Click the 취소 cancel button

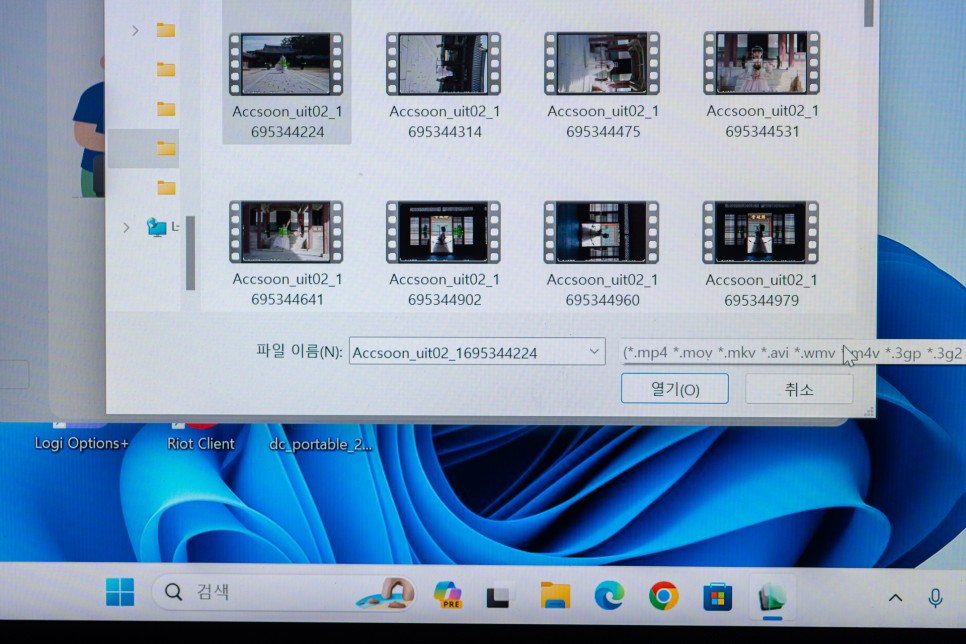799,389
